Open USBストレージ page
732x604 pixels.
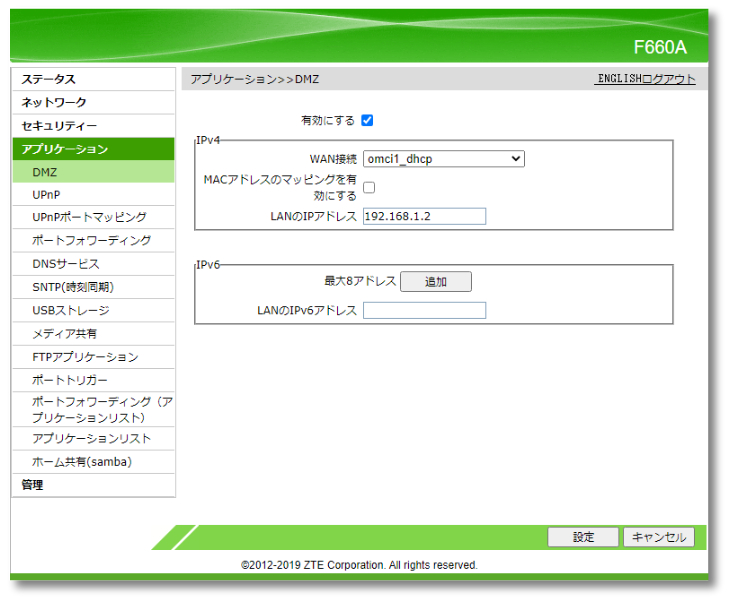93,310
